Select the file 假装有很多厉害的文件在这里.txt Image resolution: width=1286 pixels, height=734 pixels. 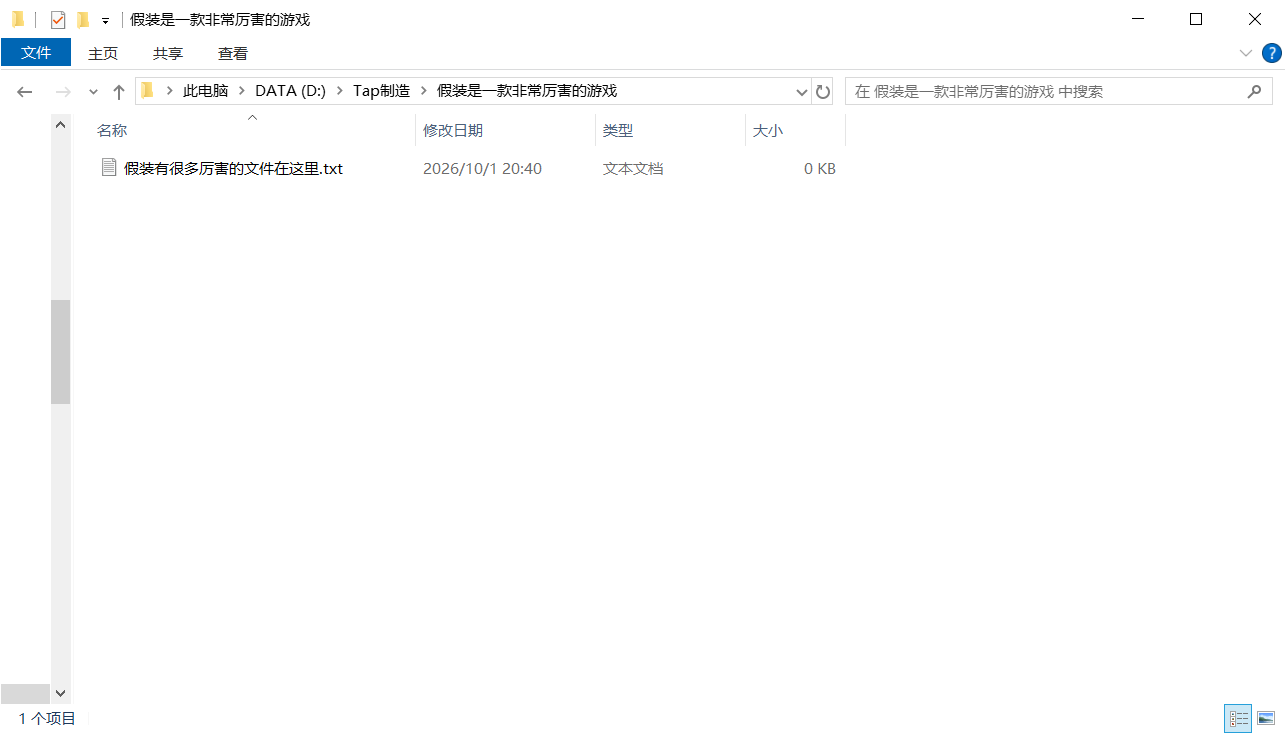pos(233,169)
